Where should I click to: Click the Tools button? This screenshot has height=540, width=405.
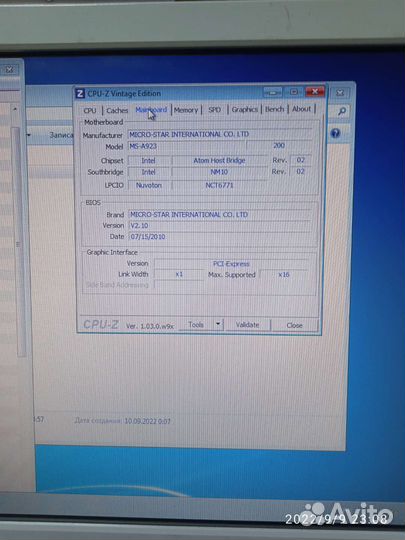[196, 324]
